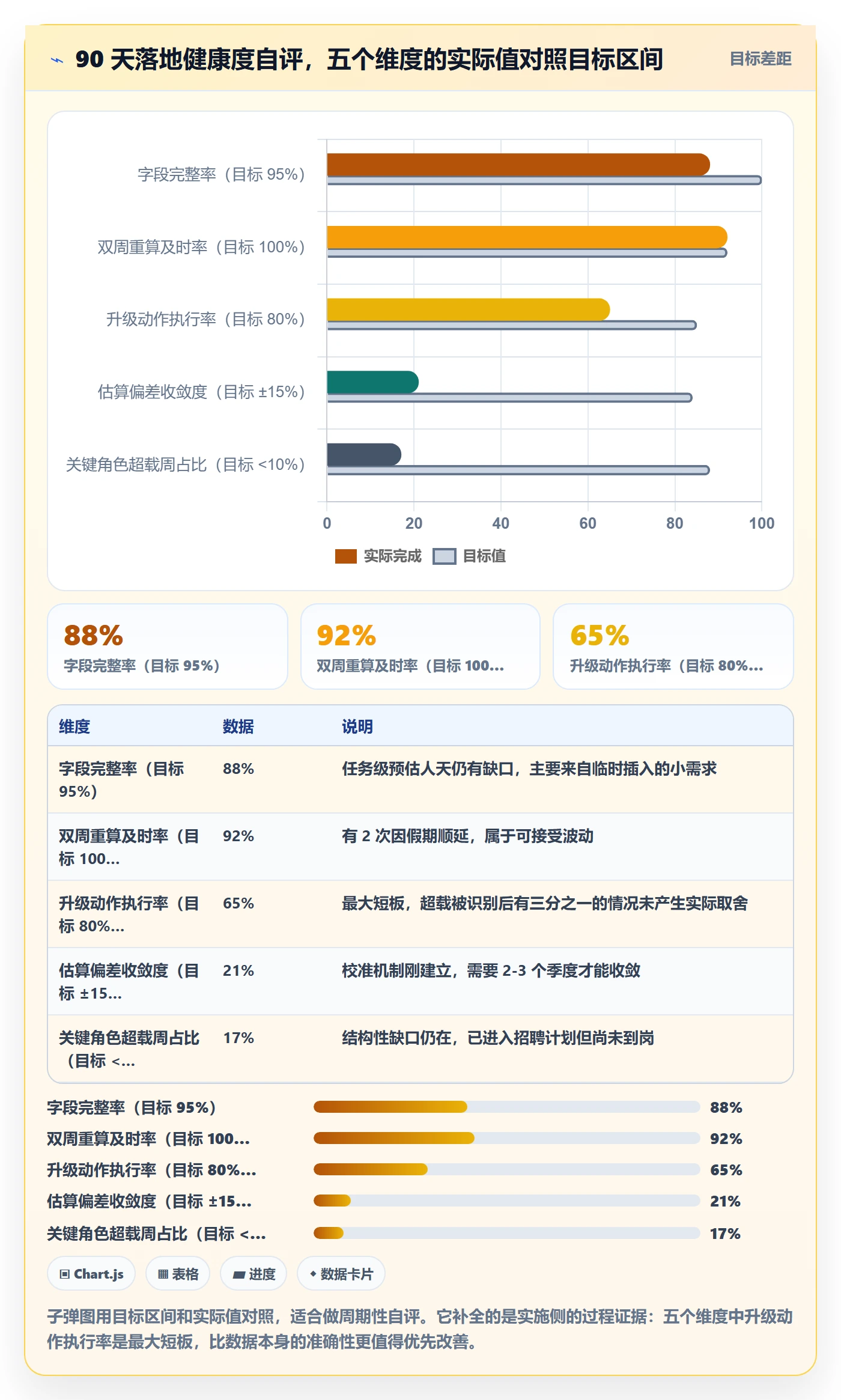Screen dimensions: 841x1400
Task: Open the 92% 双周重算及时率 data card
Action: point(421,647)
